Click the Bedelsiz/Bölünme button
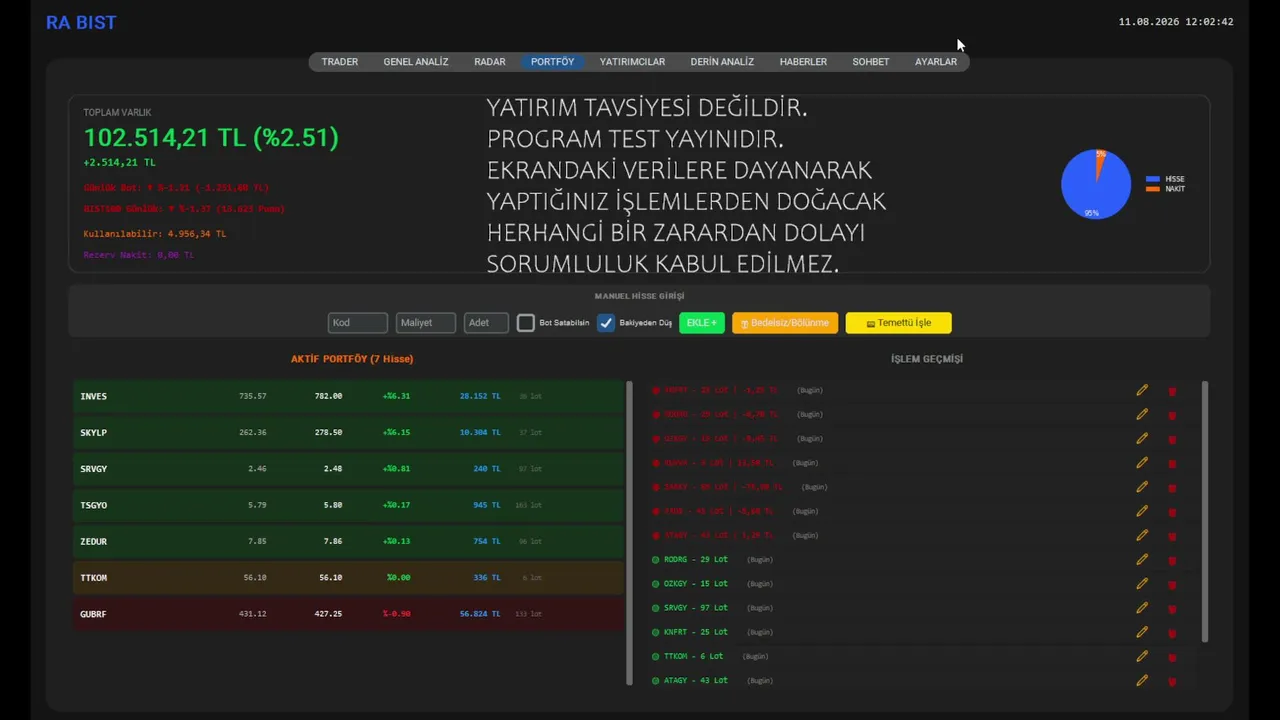1280x720 pixels. click(785, 323)
